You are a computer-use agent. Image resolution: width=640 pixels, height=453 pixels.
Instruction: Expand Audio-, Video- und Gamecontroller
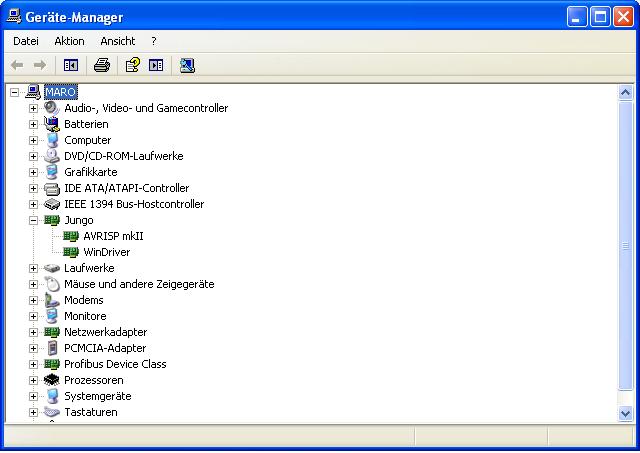point(33,108)
